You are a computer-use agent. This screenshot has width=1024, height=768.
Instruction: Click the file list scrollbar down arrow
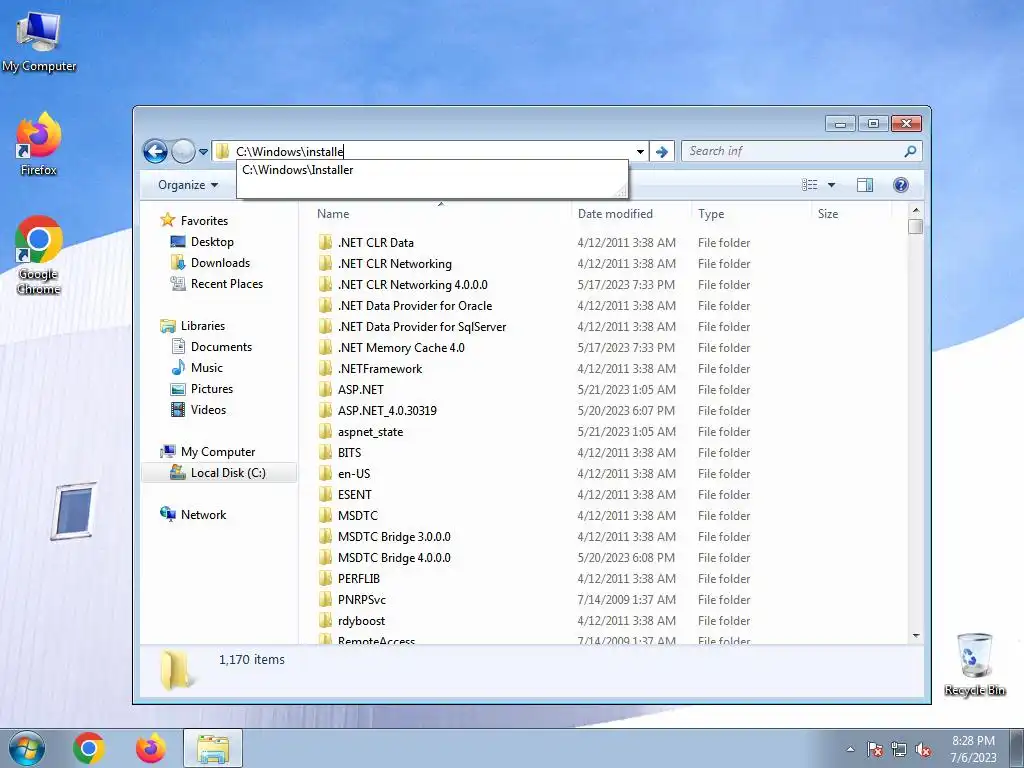pyautogui.click(x=916, y=635)
